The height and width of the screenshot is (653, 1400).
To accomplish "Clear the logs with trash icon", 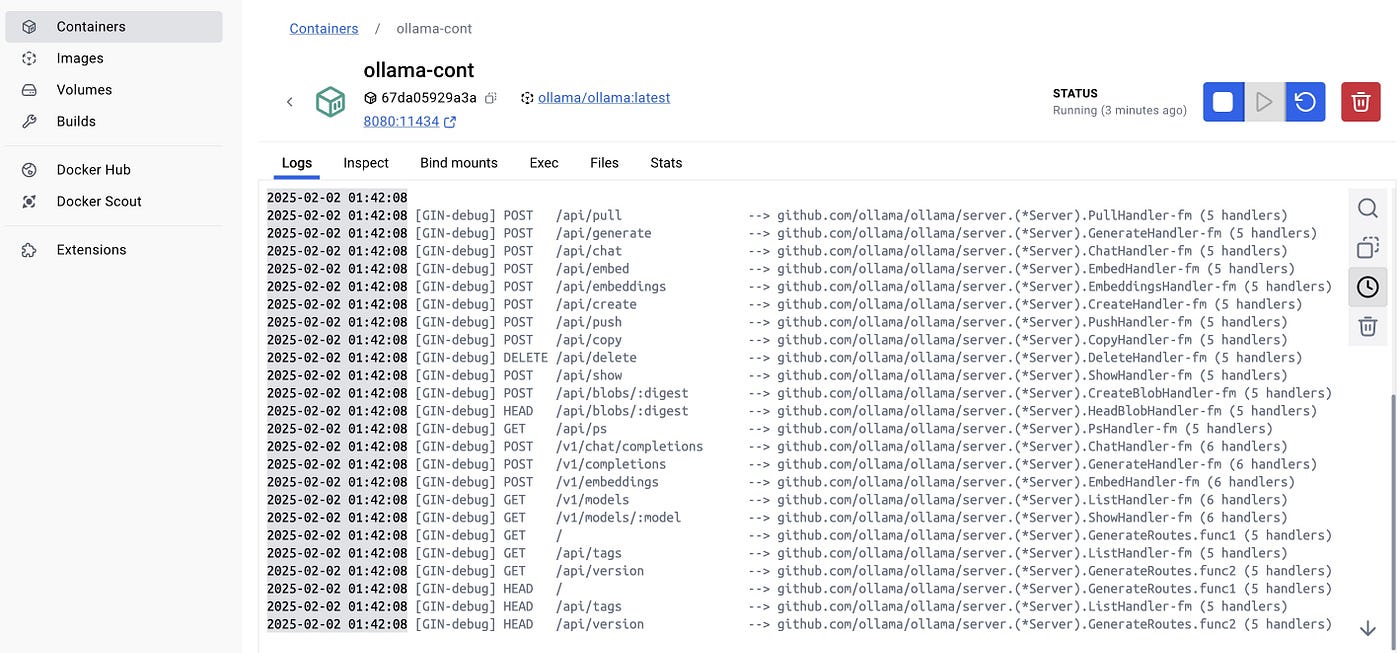I will click(x=1368, y=326).
